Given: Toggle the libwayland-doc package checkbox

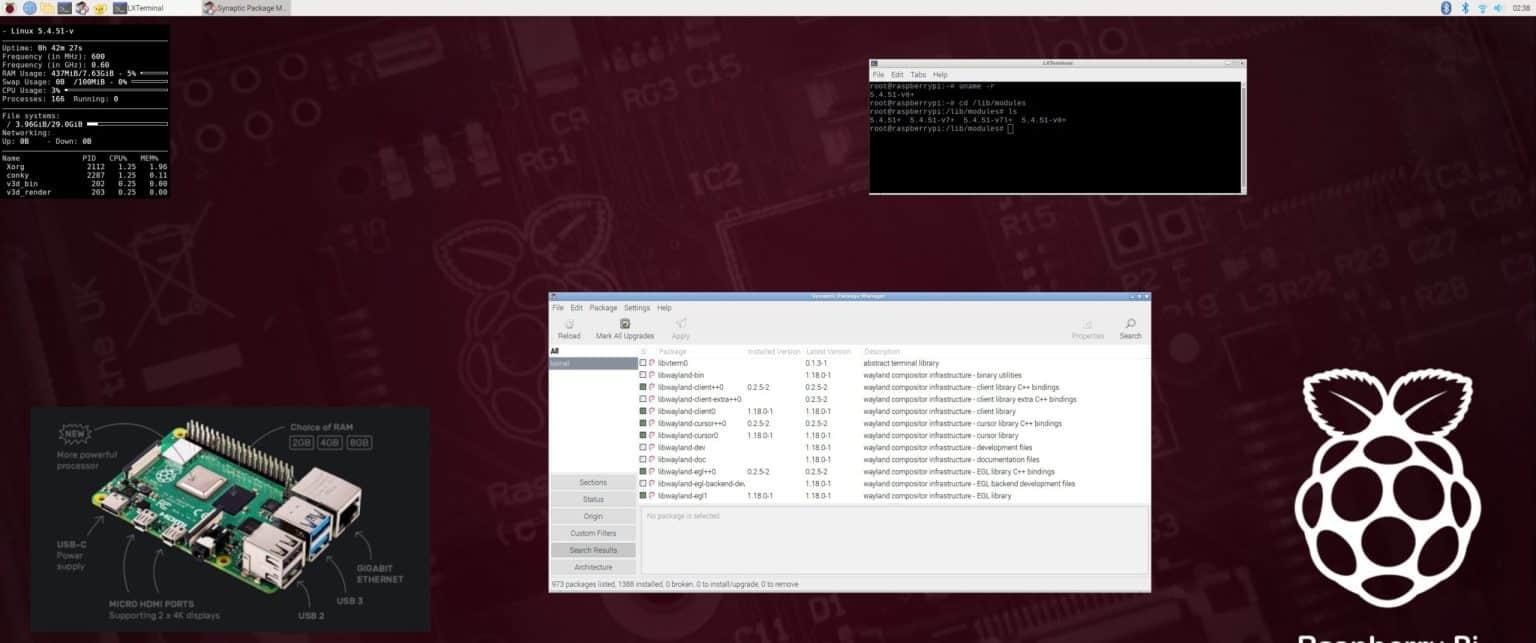Looking at the screenshot, I should click(x=643, y=460).
